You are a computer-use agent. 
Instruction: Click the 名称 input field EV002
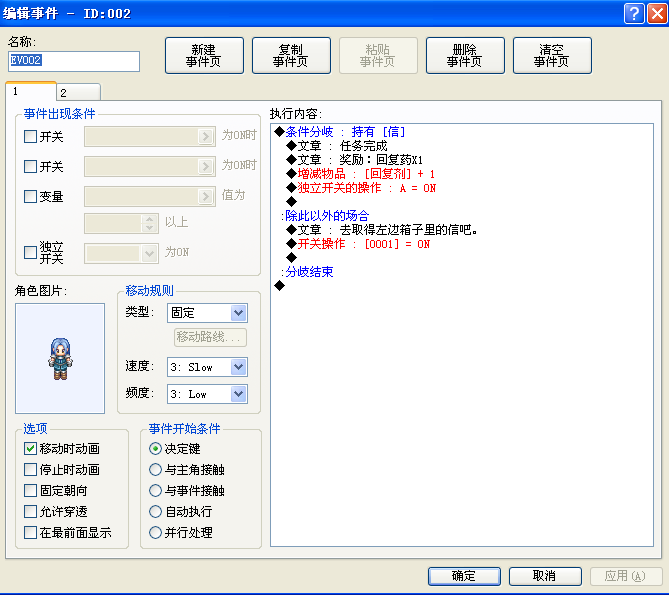pyautogui.click(x=74, y=61)
